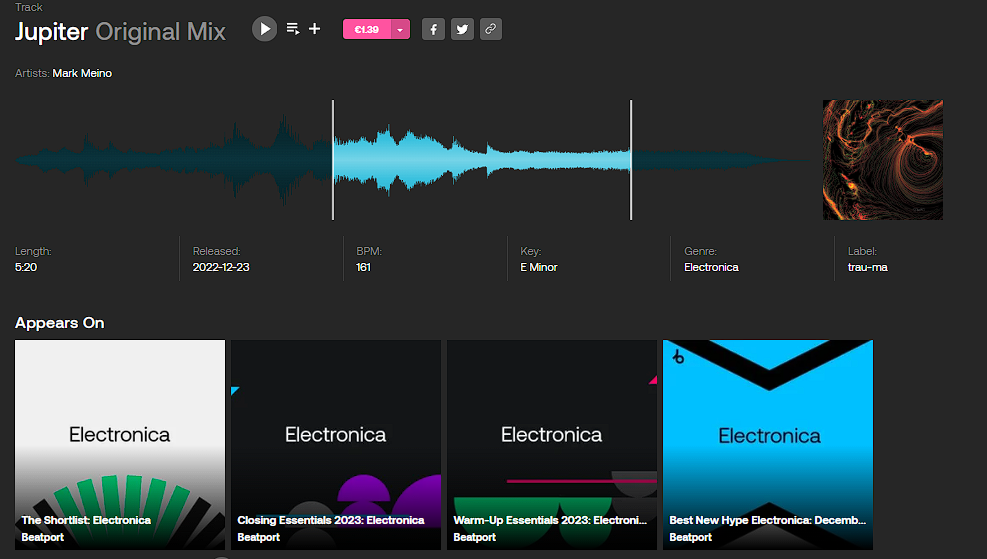Open the Jupiter album artwork

click(x=883, y=160)
